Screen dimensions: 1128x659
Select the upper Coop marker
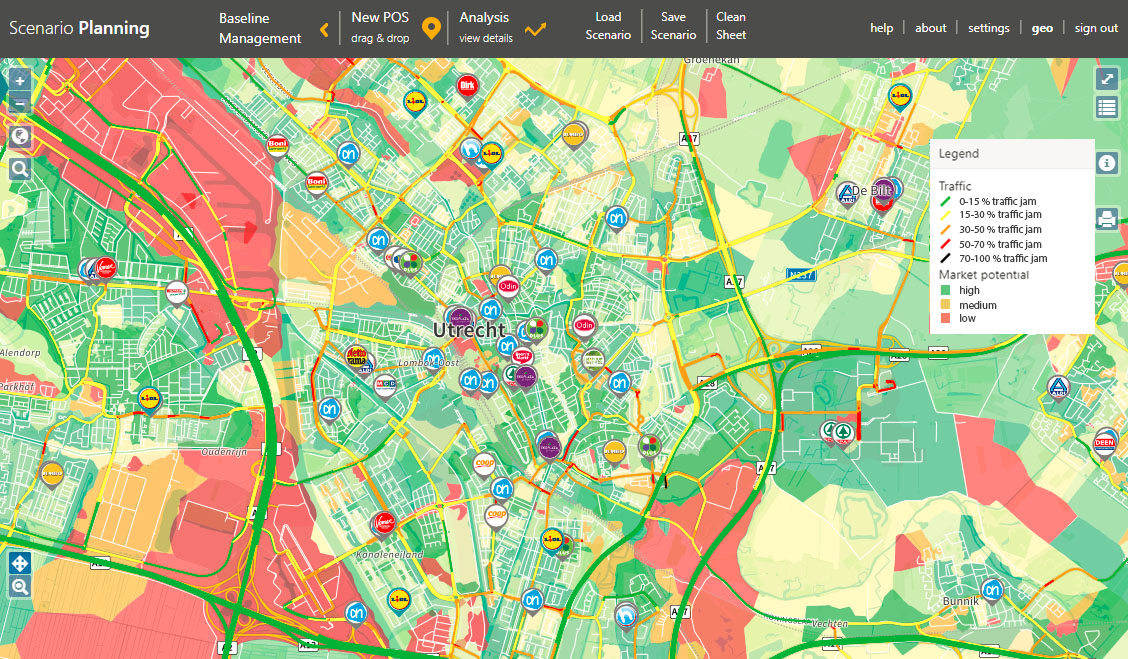(x=484, y=464)
